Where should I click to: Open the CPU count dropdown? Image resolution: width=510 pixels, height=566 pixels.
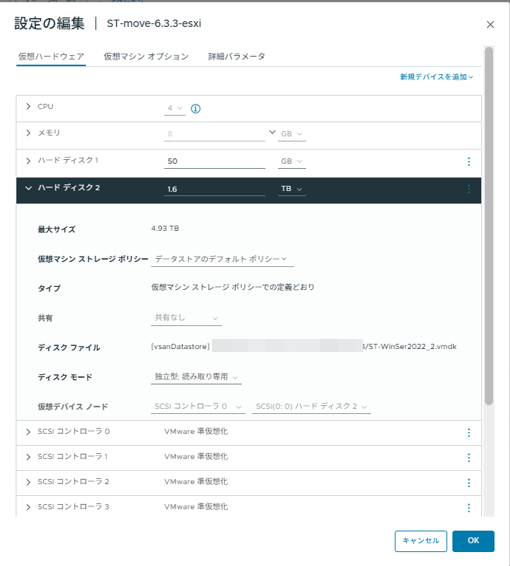[x=175, y=108]
